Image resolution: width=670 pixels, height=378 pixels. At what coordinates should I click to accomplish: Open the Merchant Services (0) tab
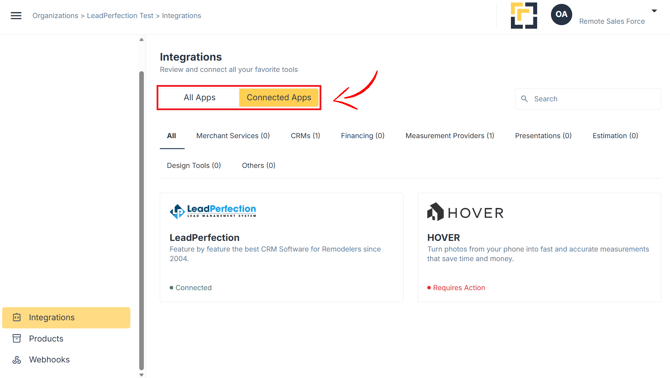coord(233,136)
